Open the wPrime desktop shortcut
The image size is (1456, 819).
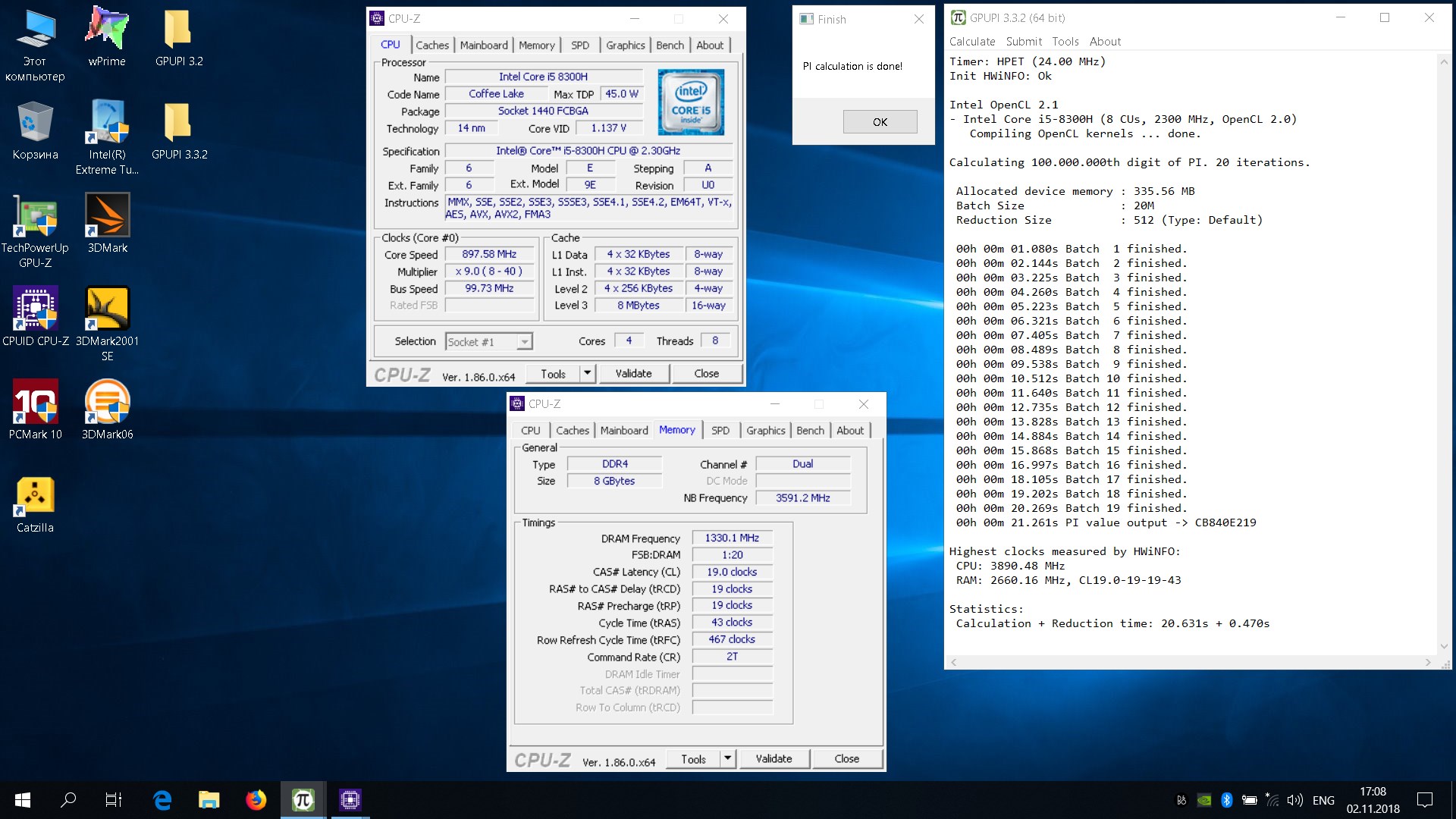107,36
